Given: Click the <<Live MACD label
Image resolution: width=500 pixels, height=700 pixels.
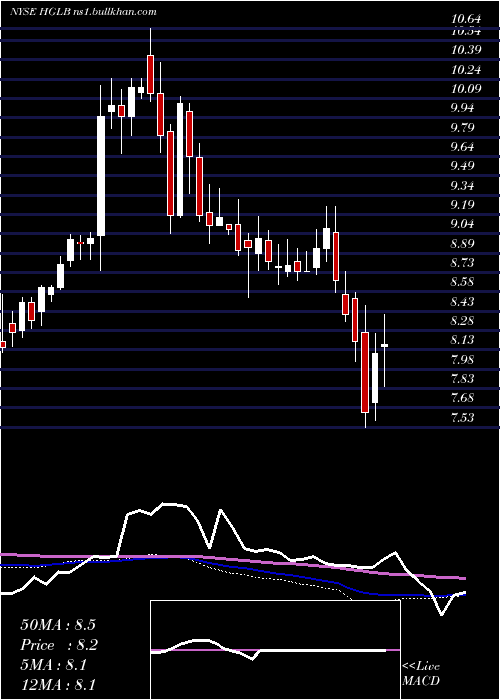Looking at the screenshot, I should click(421, 674).
